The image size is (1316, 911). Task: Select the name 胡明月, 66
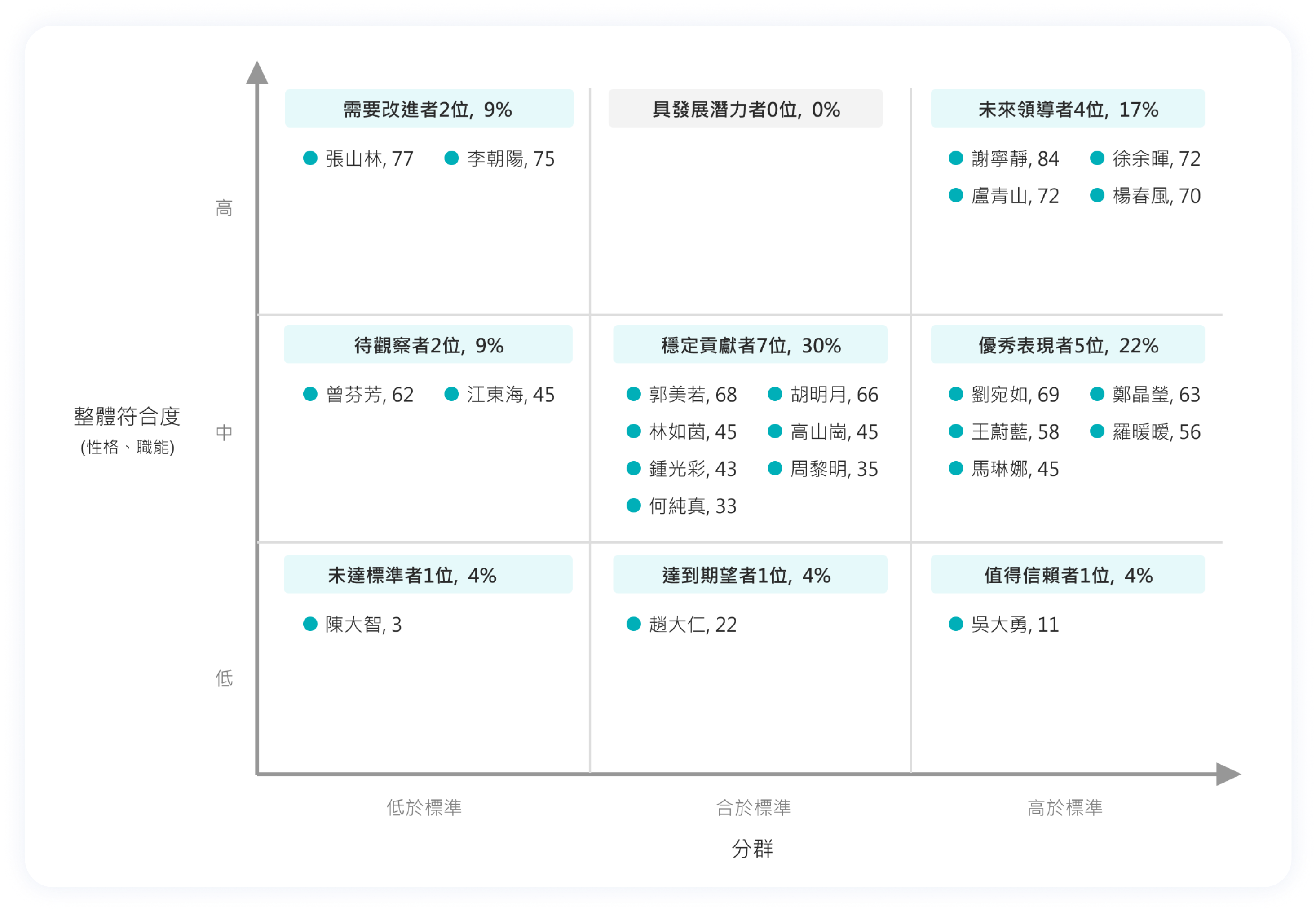coord(834,394)
